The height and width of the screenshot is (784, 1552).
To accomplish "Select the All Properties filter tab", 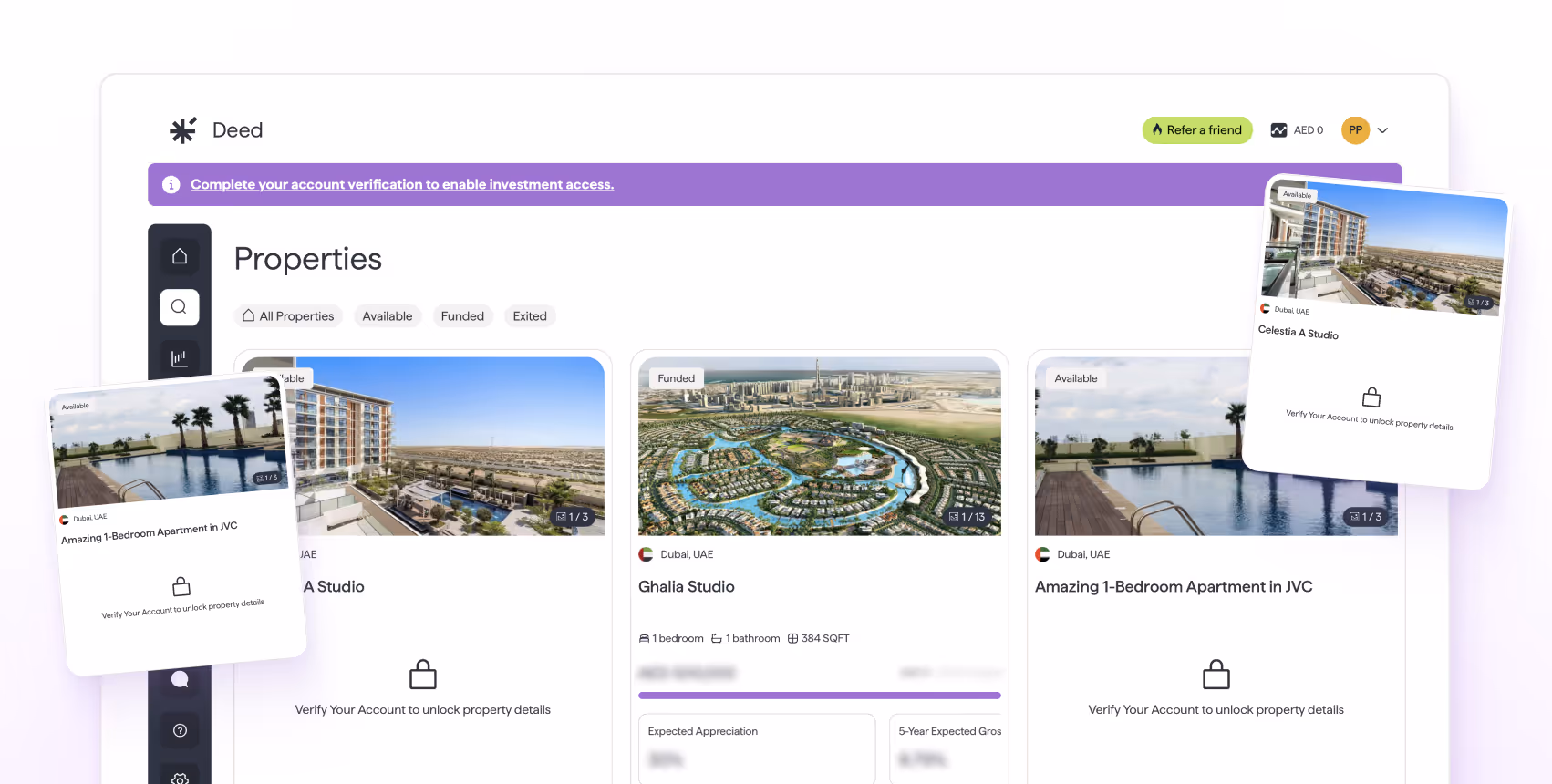I will click(288, 316).
